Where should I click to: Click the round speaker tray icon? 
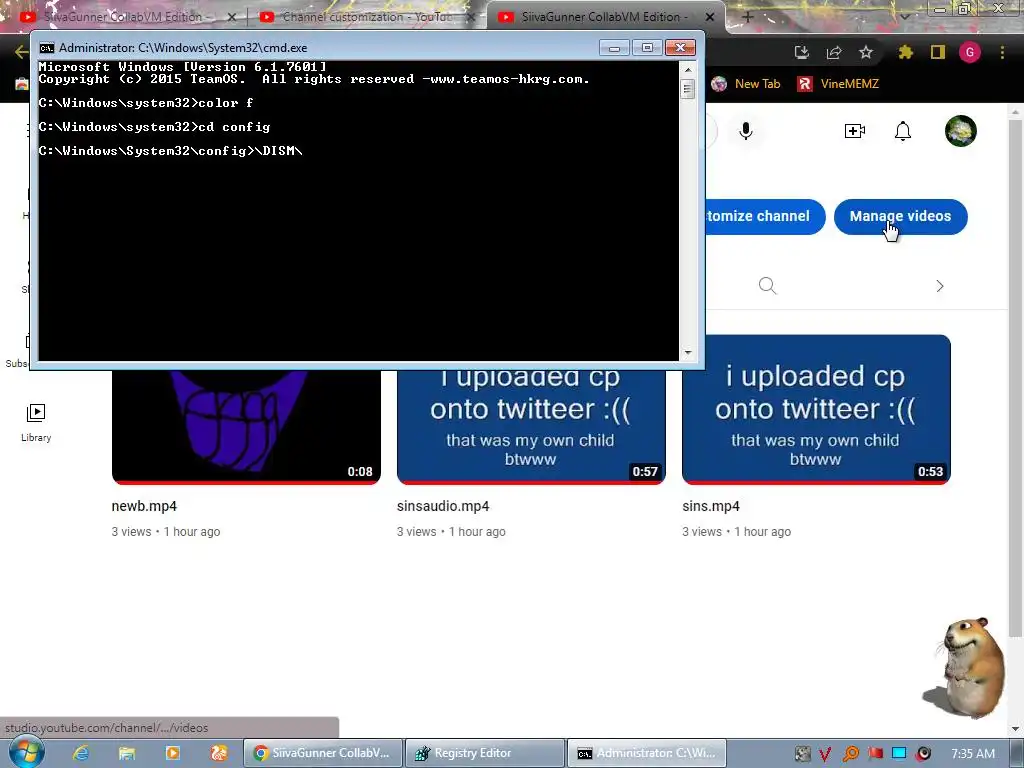point(923,754)
